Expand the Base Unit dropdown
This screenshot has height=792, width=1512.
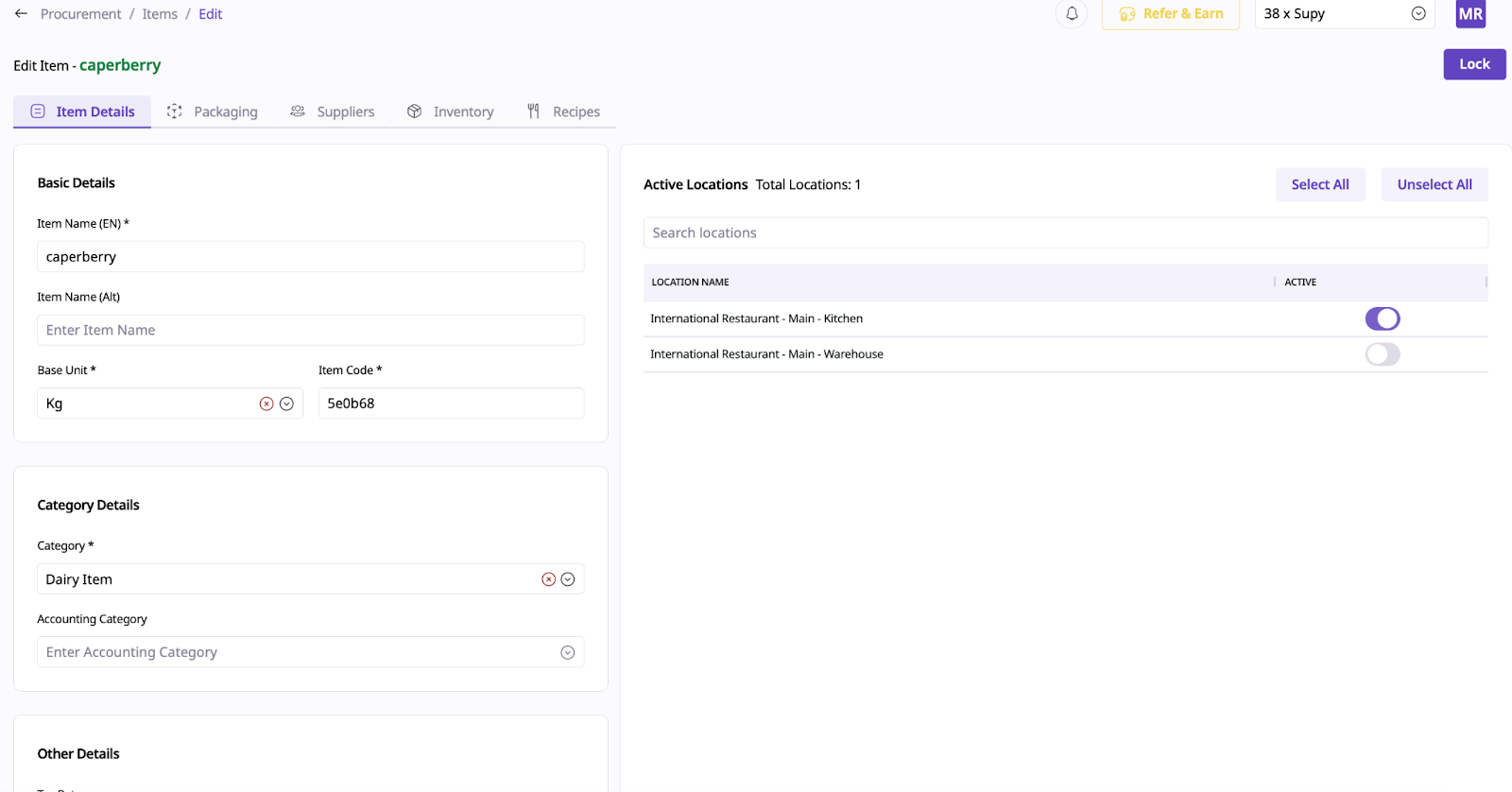coord(286,404)
